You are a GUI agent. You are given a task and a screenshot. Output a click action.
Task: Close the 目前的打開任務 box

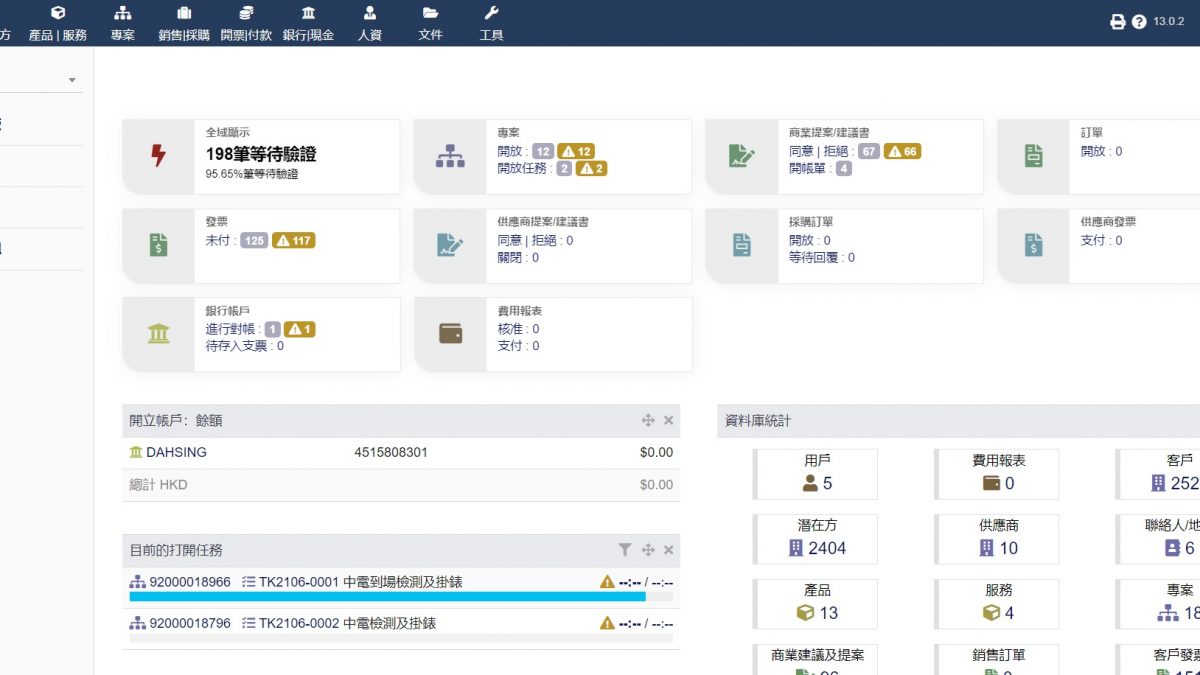[x=669, y=550]
